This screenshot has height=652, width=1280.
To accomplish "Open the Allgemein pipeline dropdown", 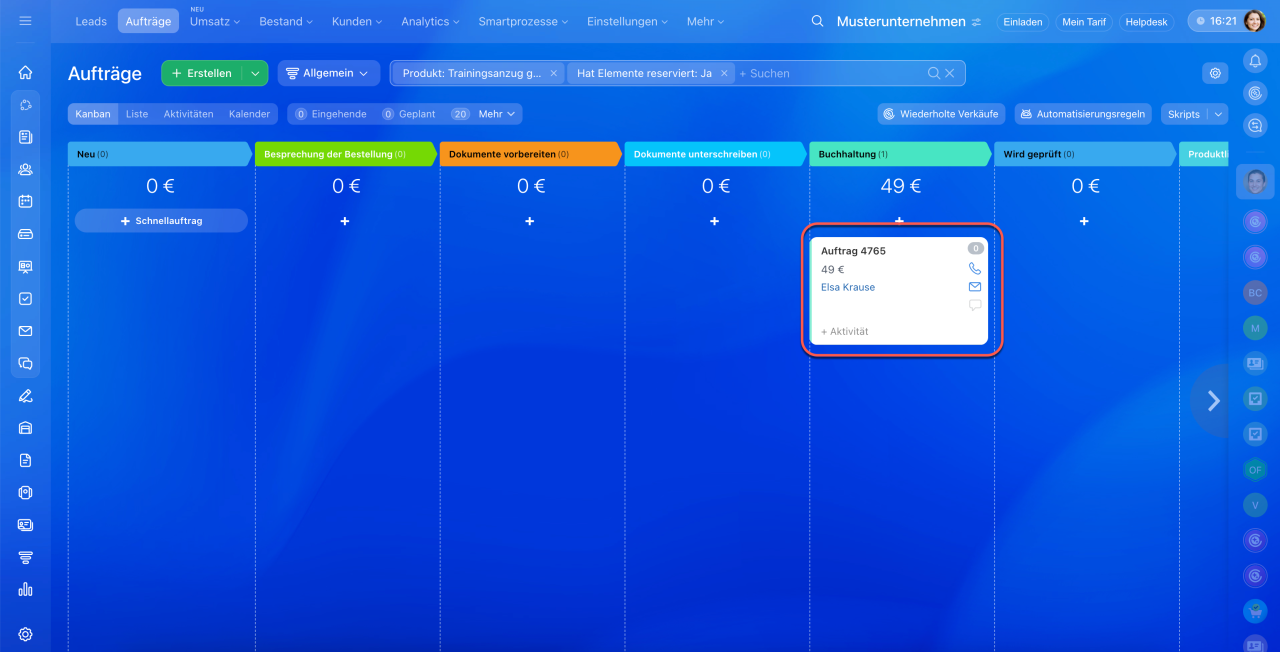I will point(328,73).
